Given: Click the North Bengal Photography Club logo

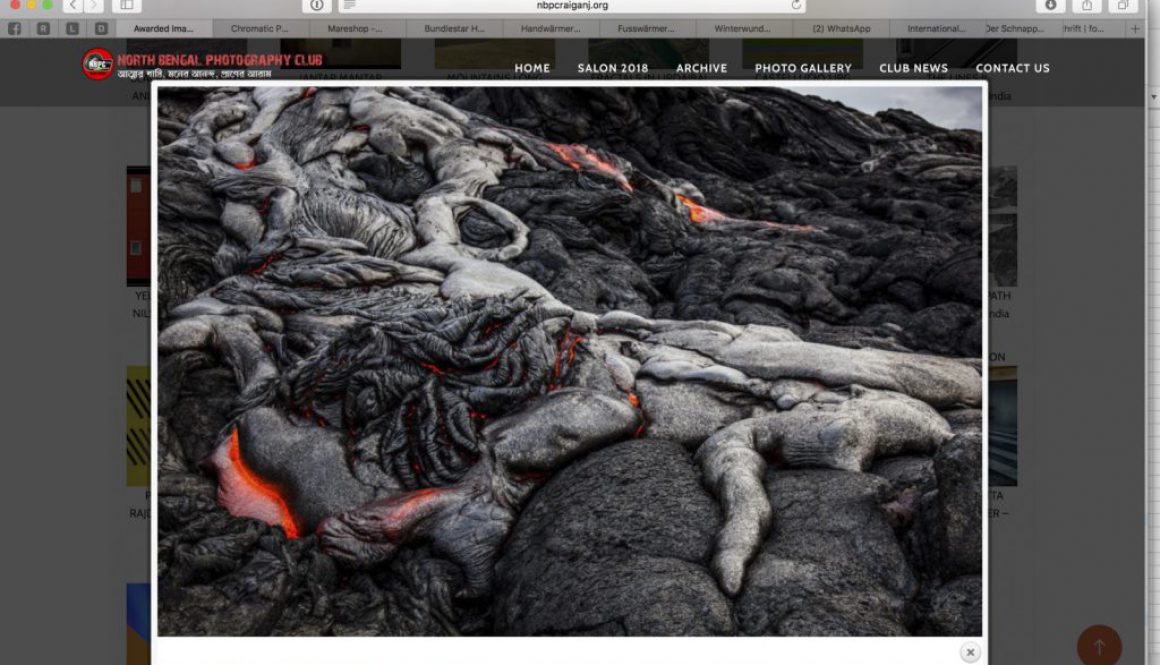Looking at the screenshot, I should point(202,65).
